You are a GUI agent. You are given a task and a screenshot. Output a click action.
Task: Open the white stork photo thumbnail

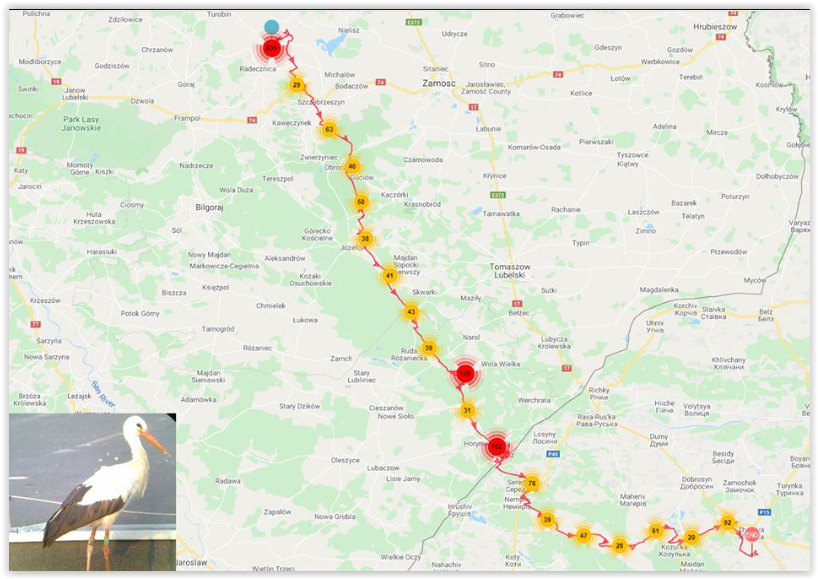pos(92,492)
